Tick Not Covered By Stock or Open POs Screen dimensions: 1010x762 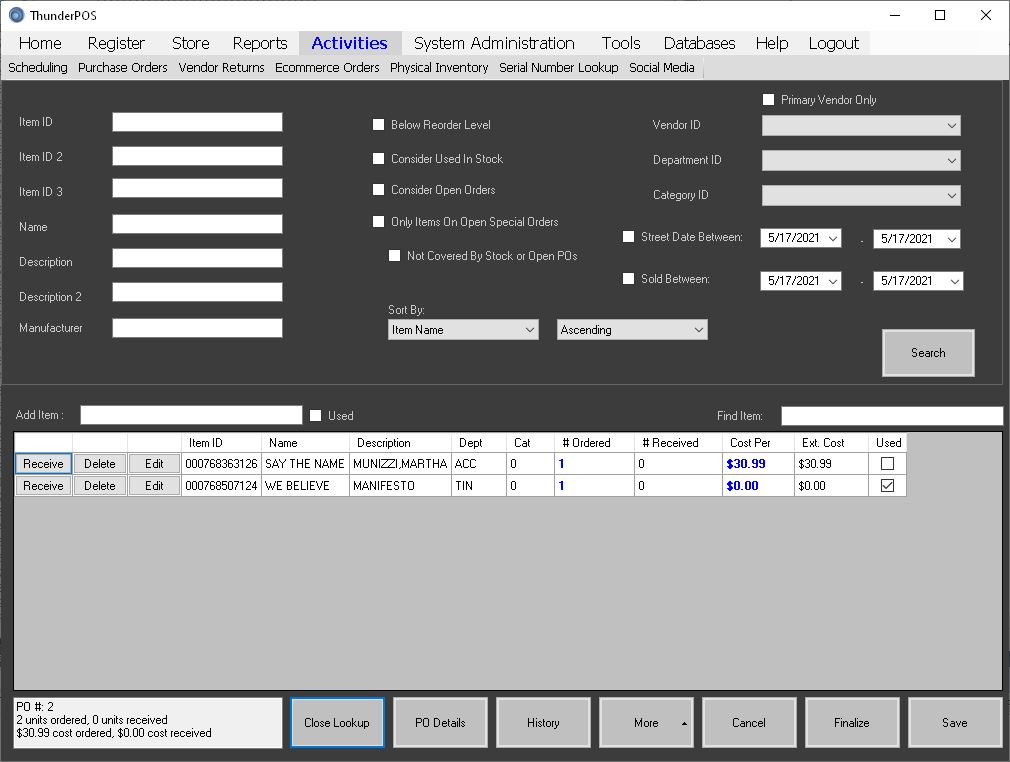395,256
